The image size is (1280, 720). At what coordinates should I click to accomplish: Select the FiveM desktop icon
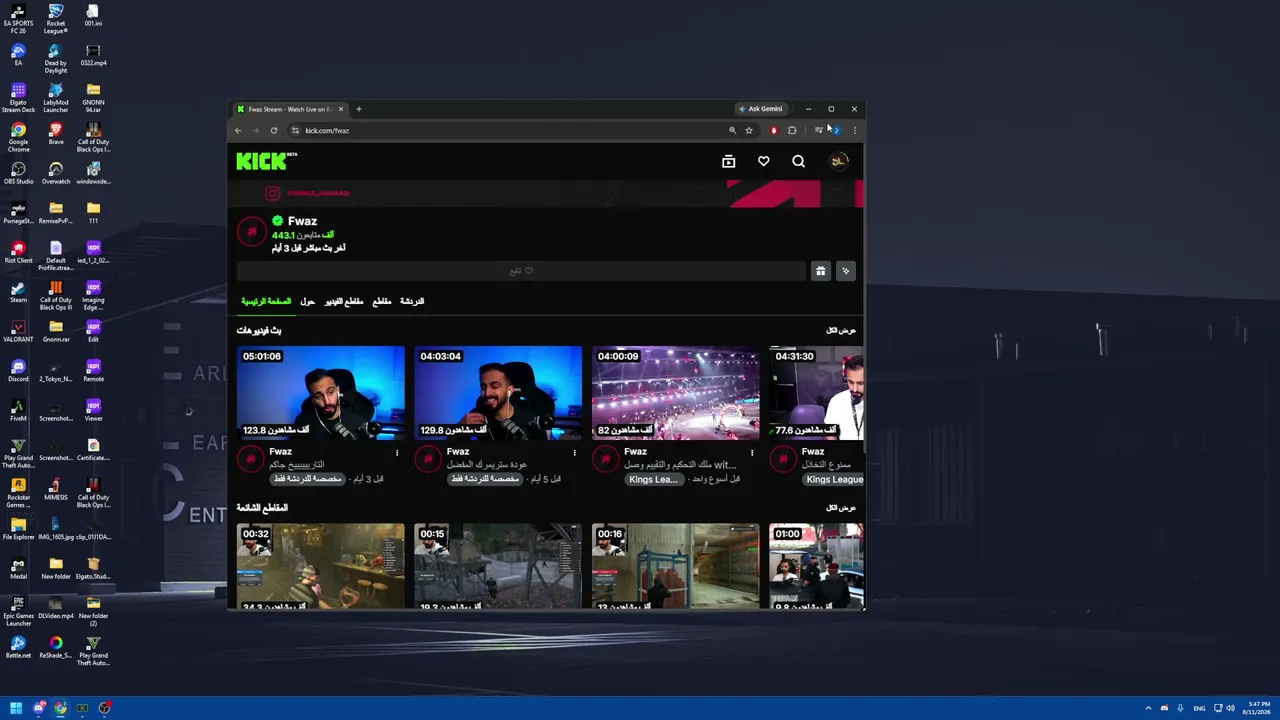[18, 410]
